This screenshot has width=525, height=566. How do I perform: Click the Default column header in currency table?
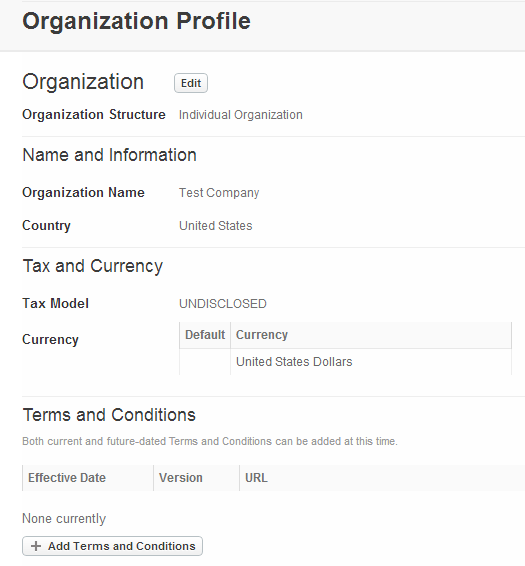click(205, 335)
